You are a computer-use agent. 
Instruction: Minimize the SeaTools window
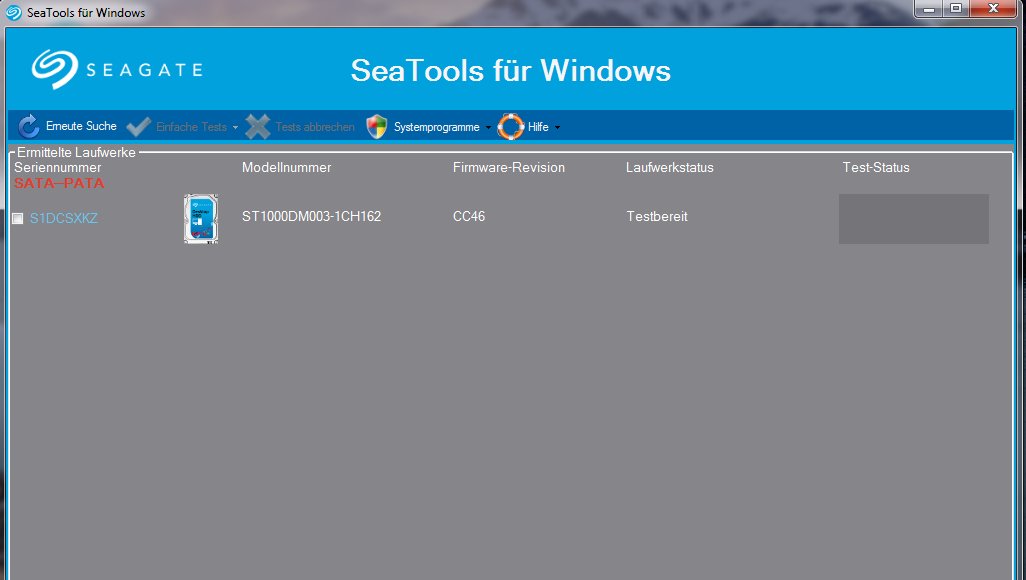[x=929, y=9]
